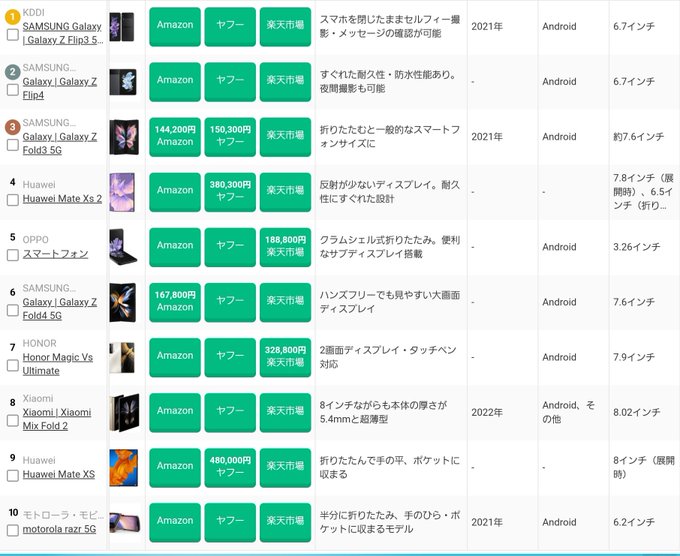This screenshot has width=680, height=556.
Task: Click the motorola razr 5G image
Action: pyautogui.click(x=125, y=522)
